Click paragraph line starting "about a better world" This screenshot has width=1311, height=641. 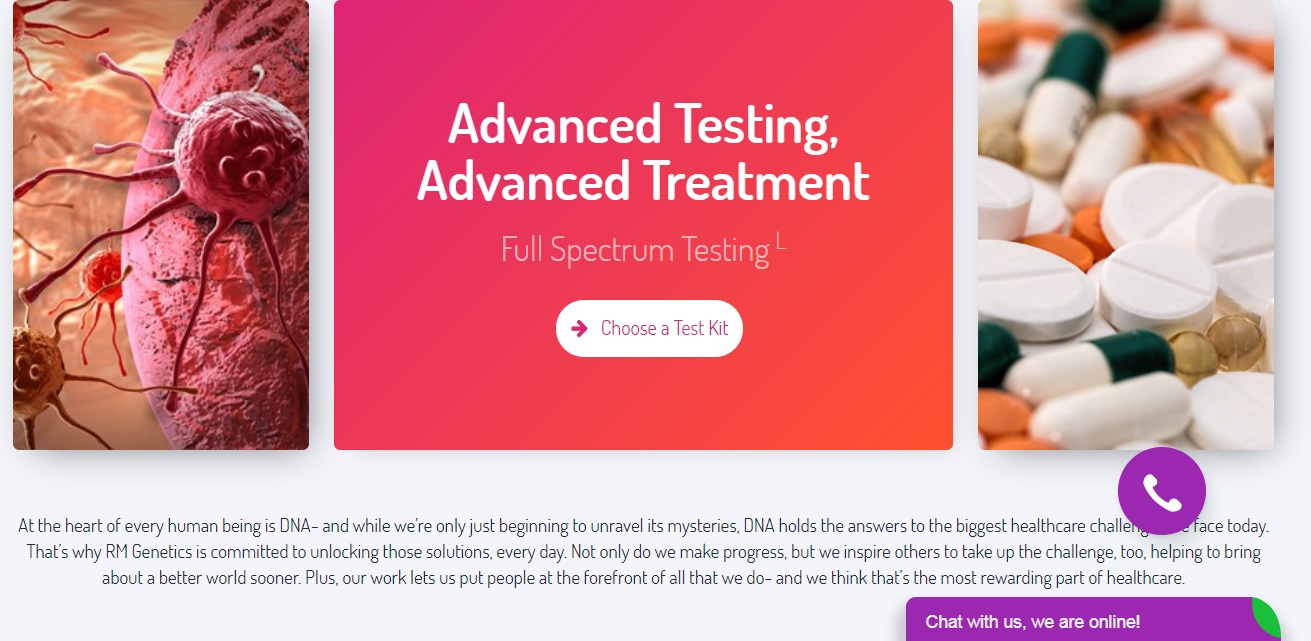[643, 577]
